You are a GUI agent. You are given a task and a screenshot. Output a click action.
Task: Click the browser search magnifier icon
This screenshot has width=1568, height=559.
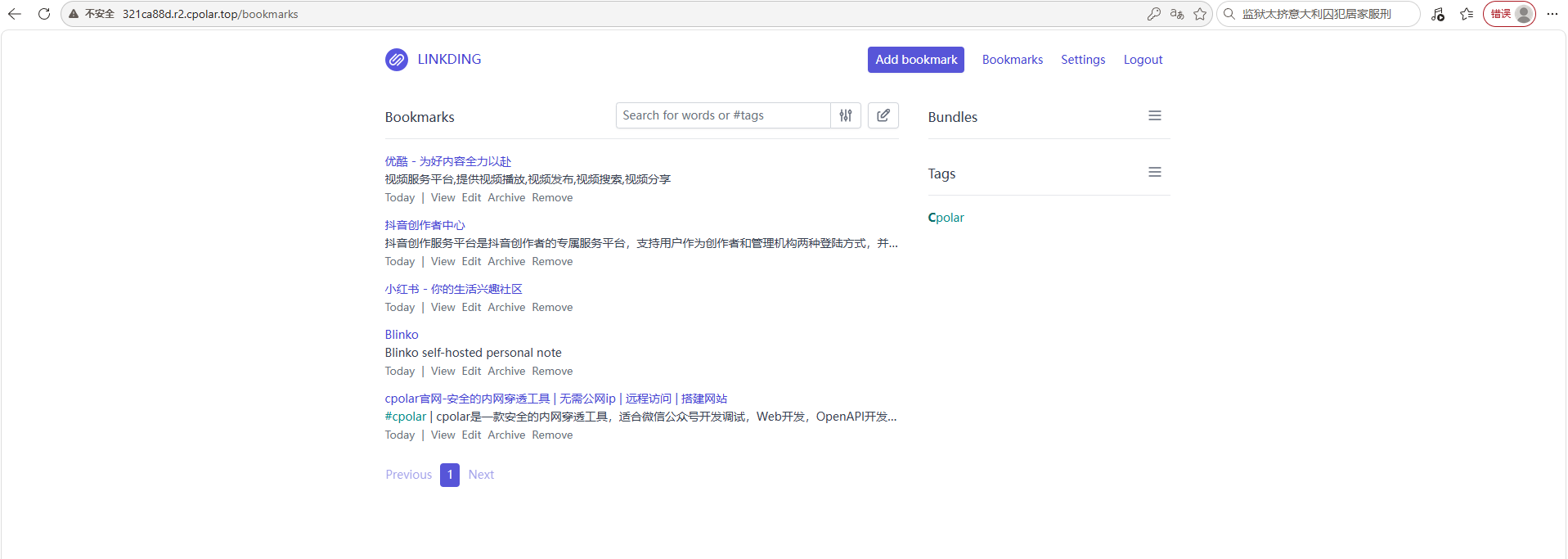point(1229,14)
